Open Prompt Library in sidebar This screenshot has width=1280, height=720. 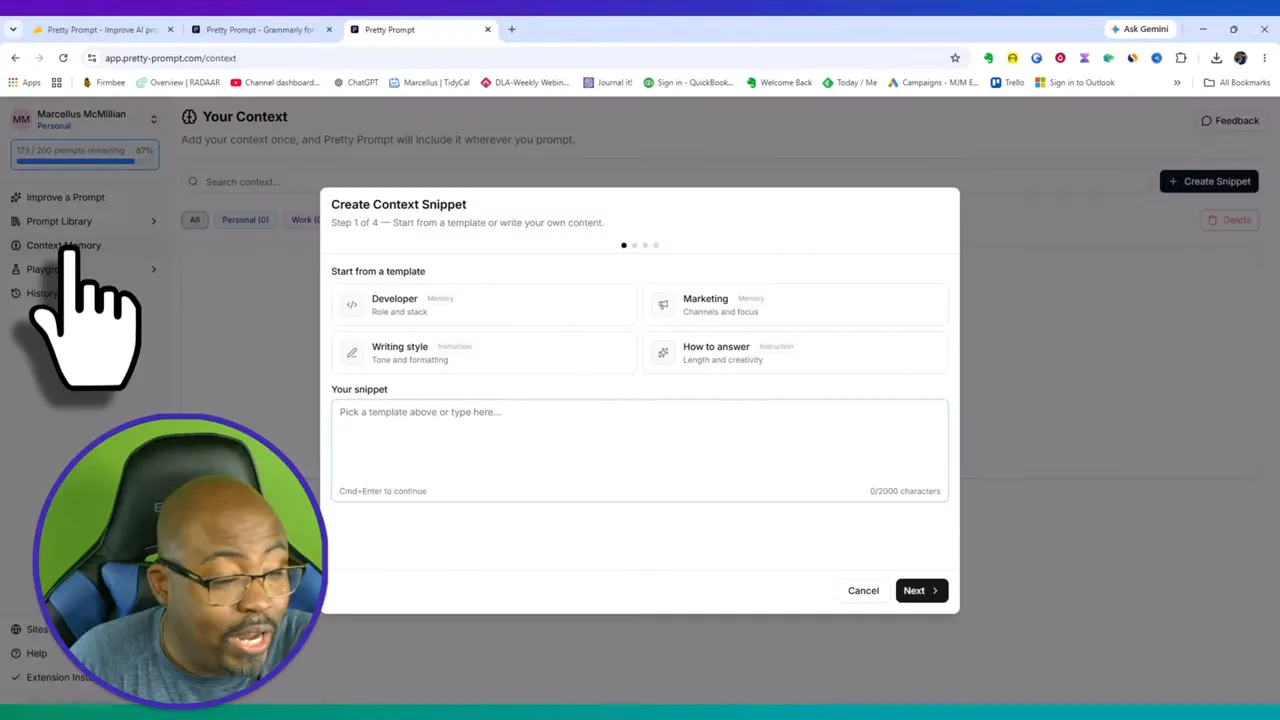coord(59,221)
